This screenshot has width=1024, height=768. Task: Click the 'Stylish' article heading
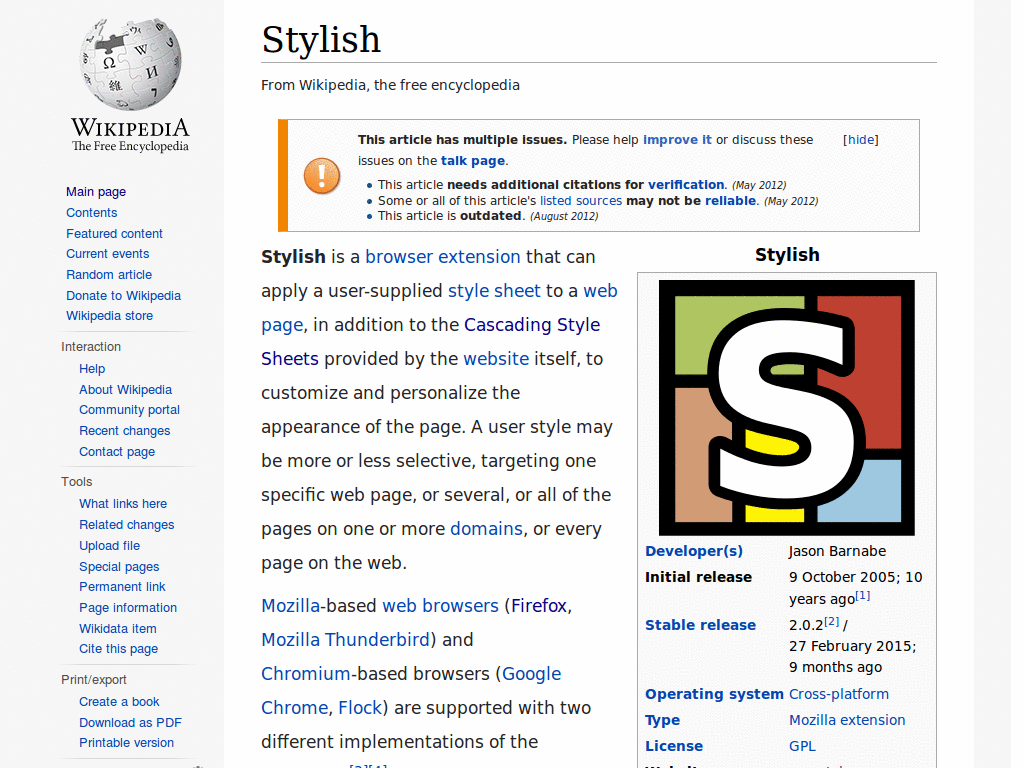(321, 39)
